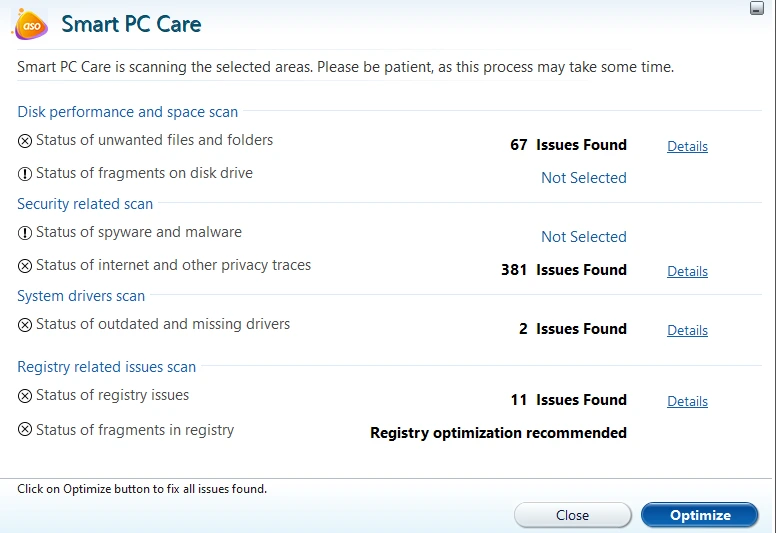This screenshot has height=533, width=776.
Task: Click Registry optimization recommended text
Action: (x=498, y=433)
